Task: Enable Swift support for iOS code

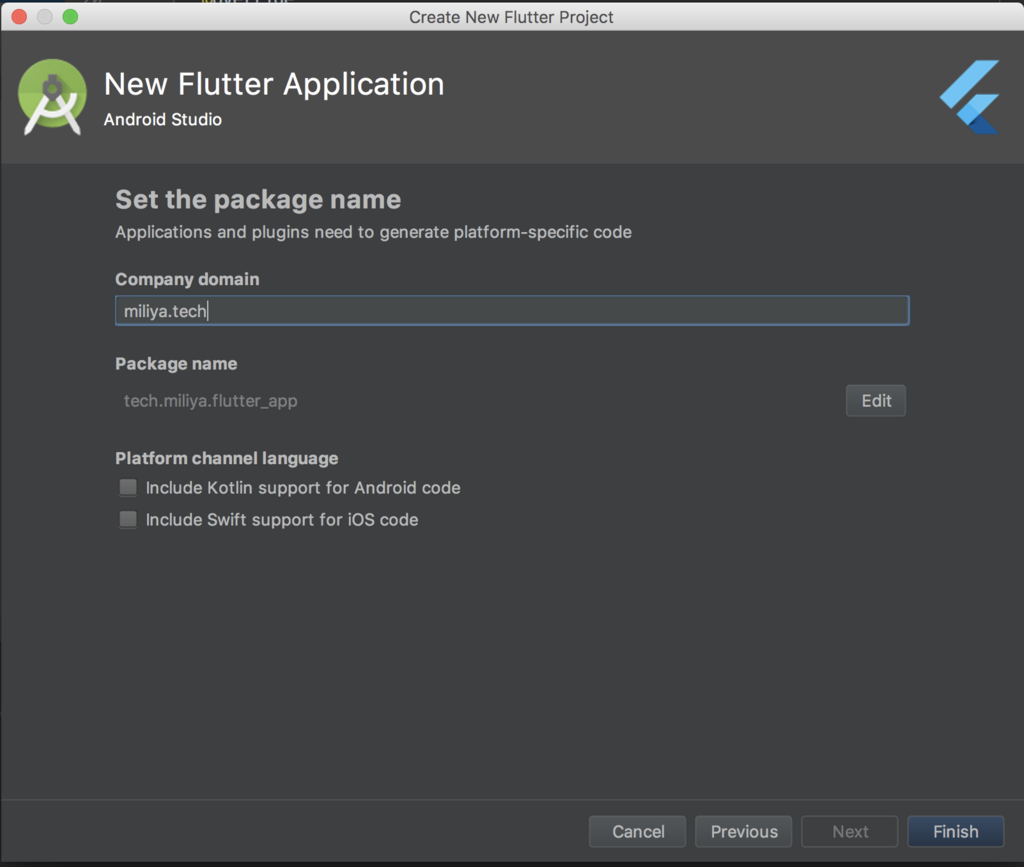Action: 128,520
